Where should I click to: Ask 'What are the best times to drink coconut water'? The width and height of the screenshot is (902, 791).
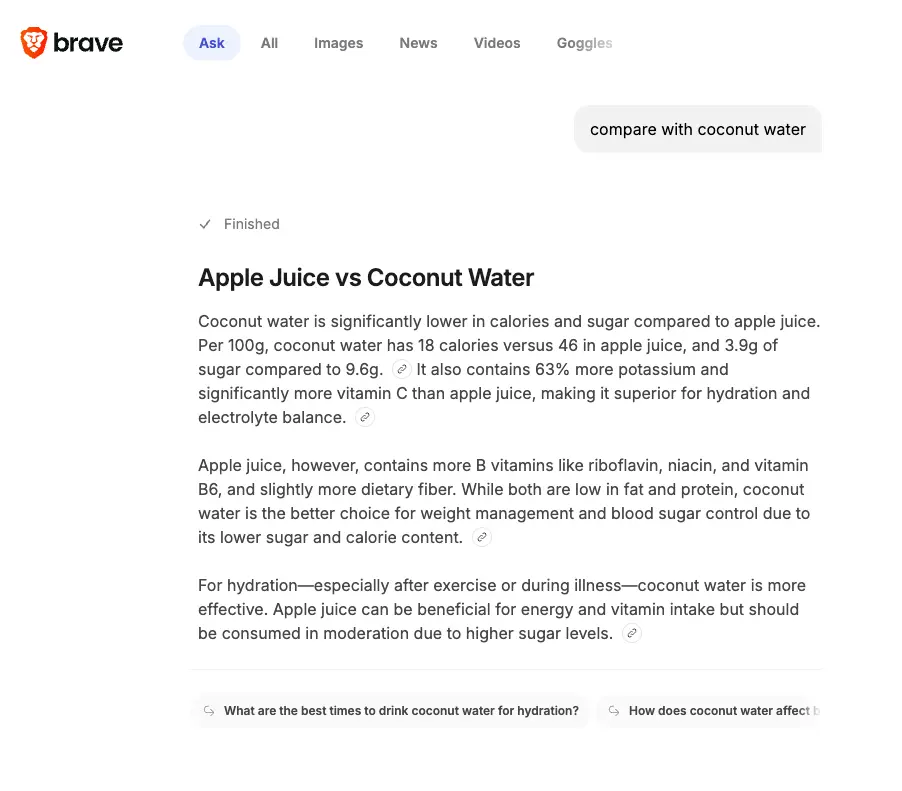pyautogui.click(x=391, y=711)
